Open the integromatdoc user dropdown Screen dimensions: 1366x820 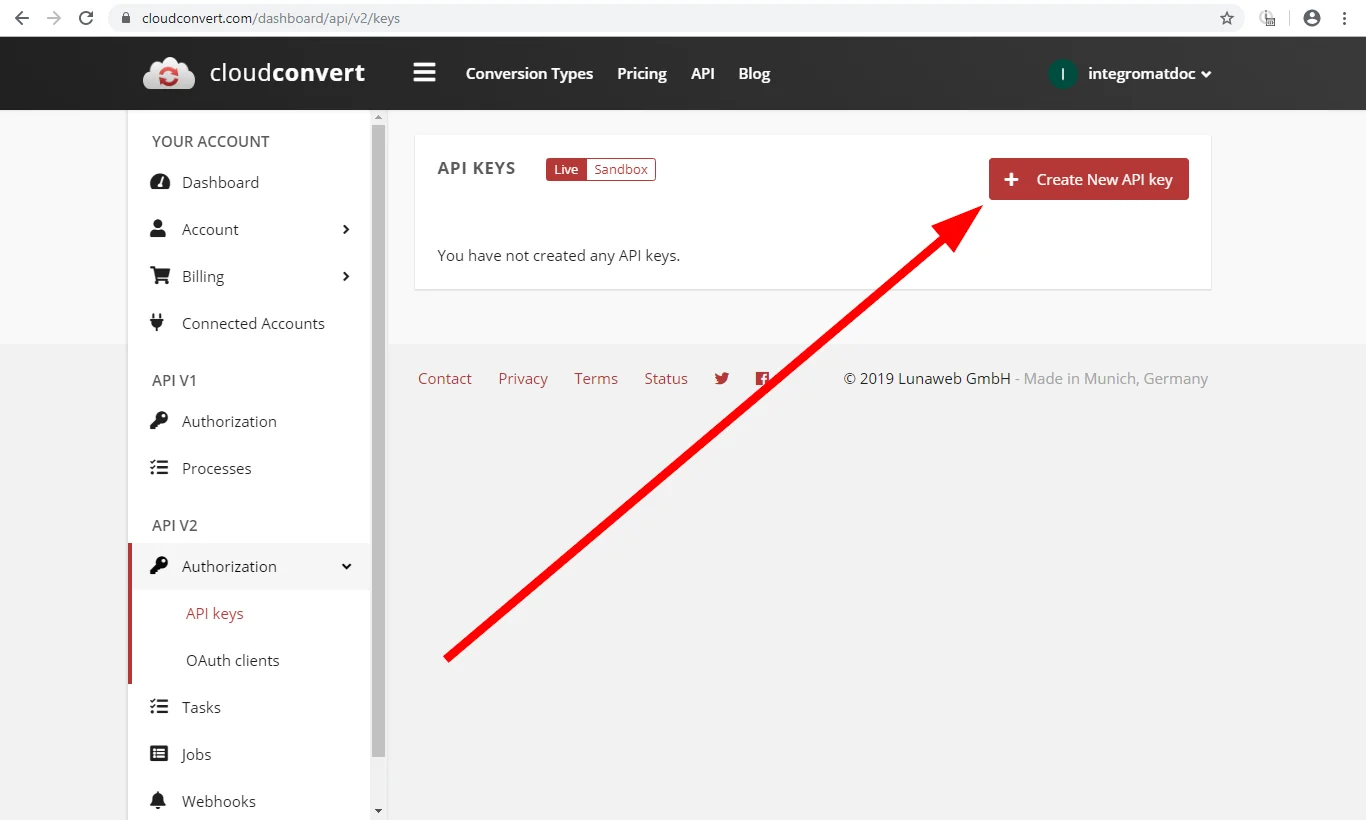click(x=1150, y=74)
